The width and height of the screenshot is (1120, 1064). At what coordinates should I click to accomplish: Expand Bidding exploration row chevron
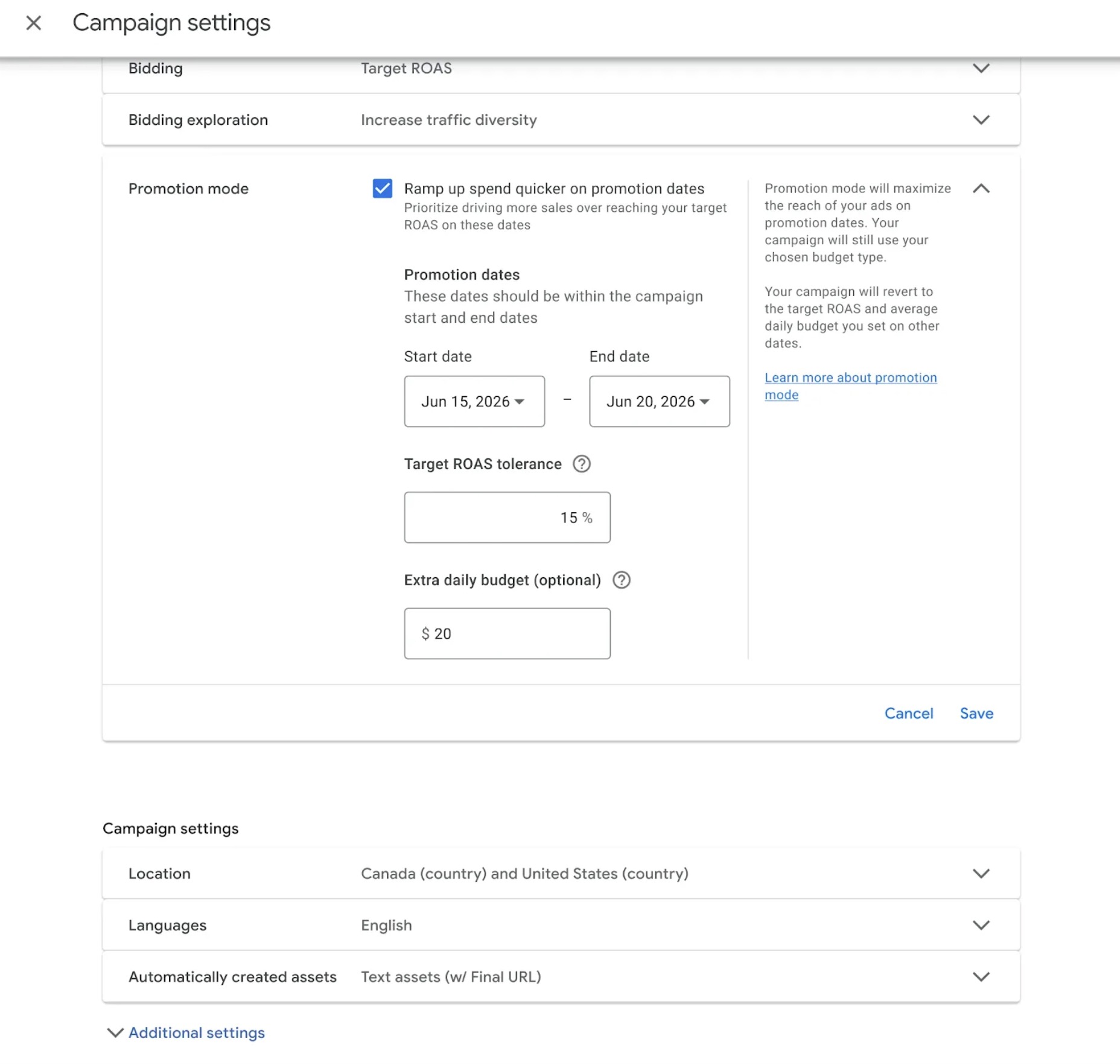[981, 119]
